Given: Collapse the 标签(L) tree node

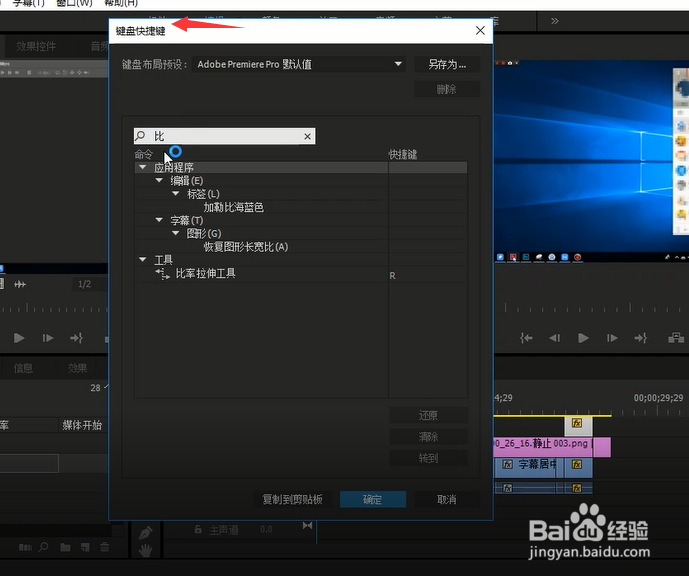Looking at the screenshot, I should click(x=176, y=193).
